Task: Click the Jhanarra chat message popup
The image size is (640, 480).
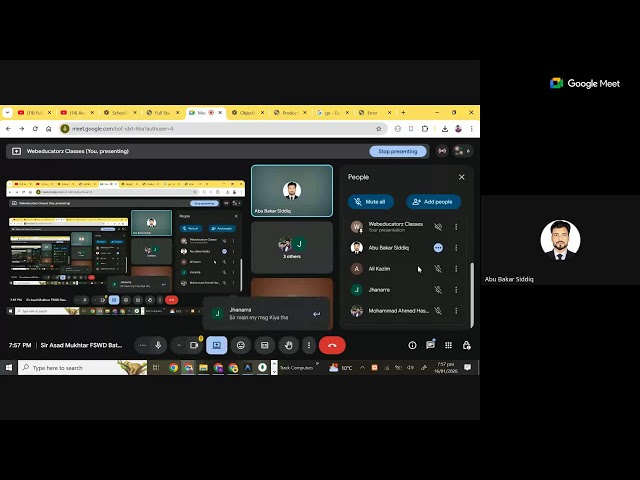Action: (266, 313)
